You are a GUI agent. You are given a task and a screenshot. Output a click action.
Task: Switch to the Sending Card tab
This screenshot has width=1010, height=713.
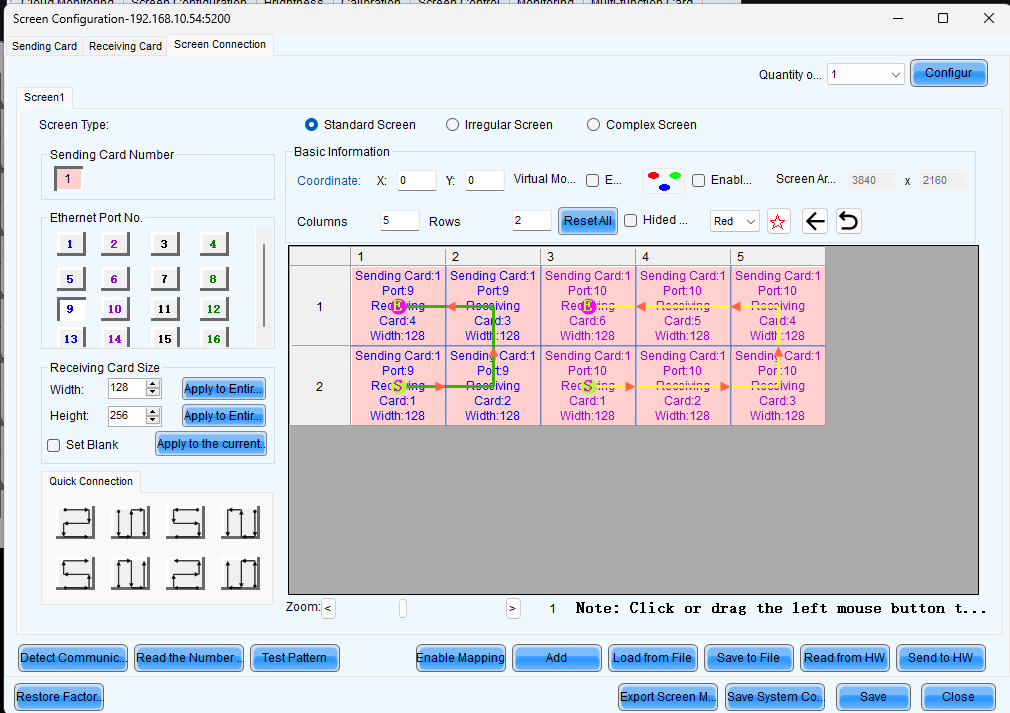click(x=44, y=46)
